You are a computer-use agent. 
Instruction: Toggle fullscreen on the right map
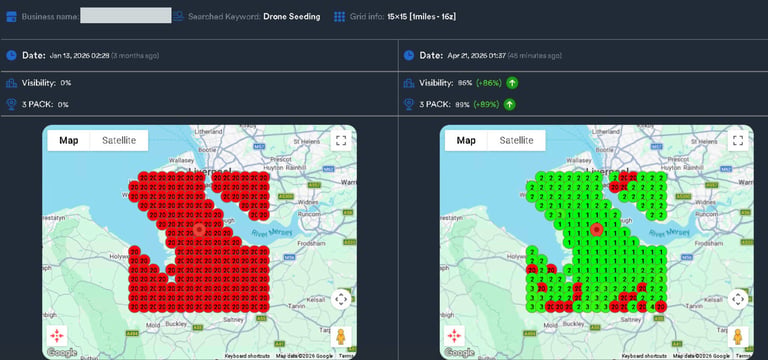point(738,141)
